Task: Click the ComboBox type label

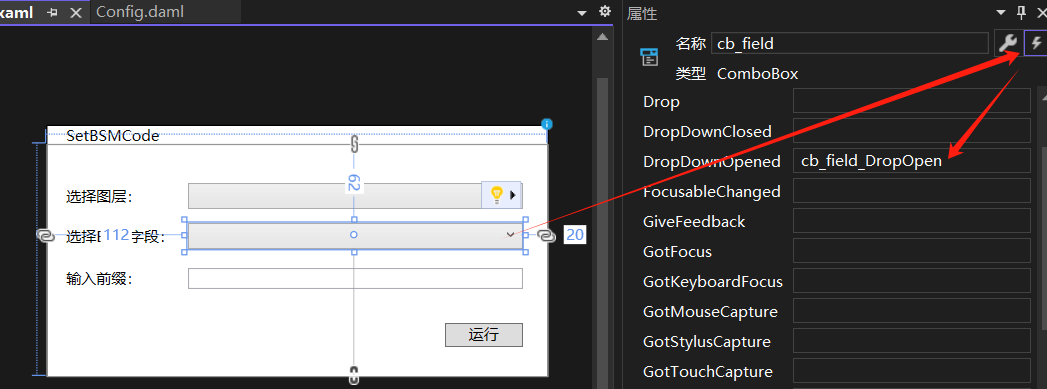Action: point(757,73)
